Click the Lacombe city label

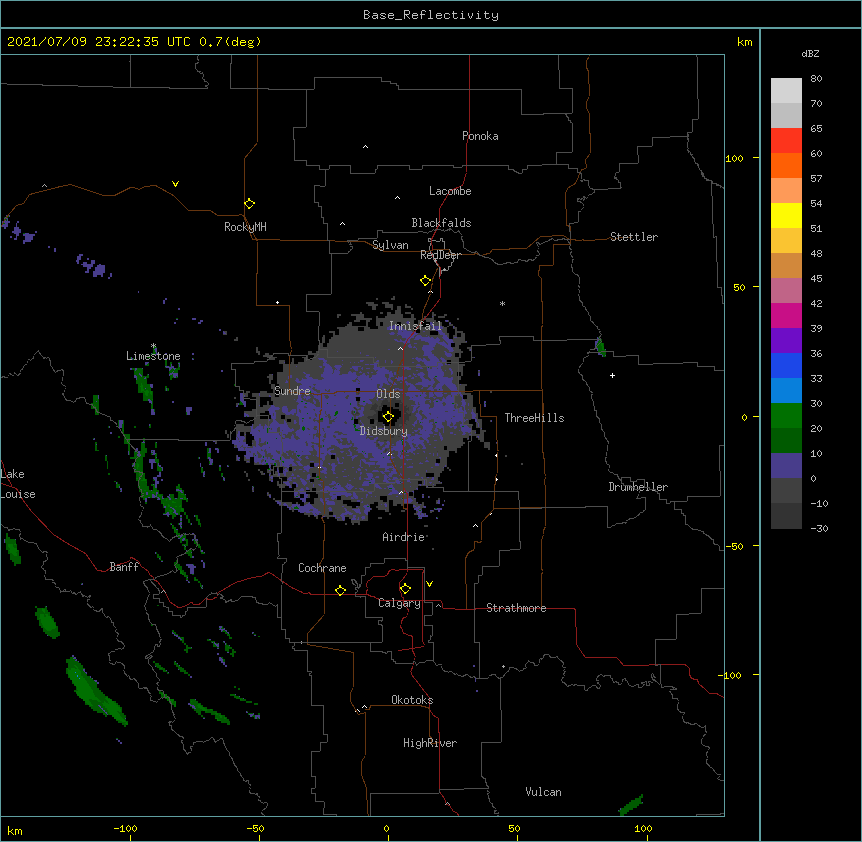click(x=450, y=191)
